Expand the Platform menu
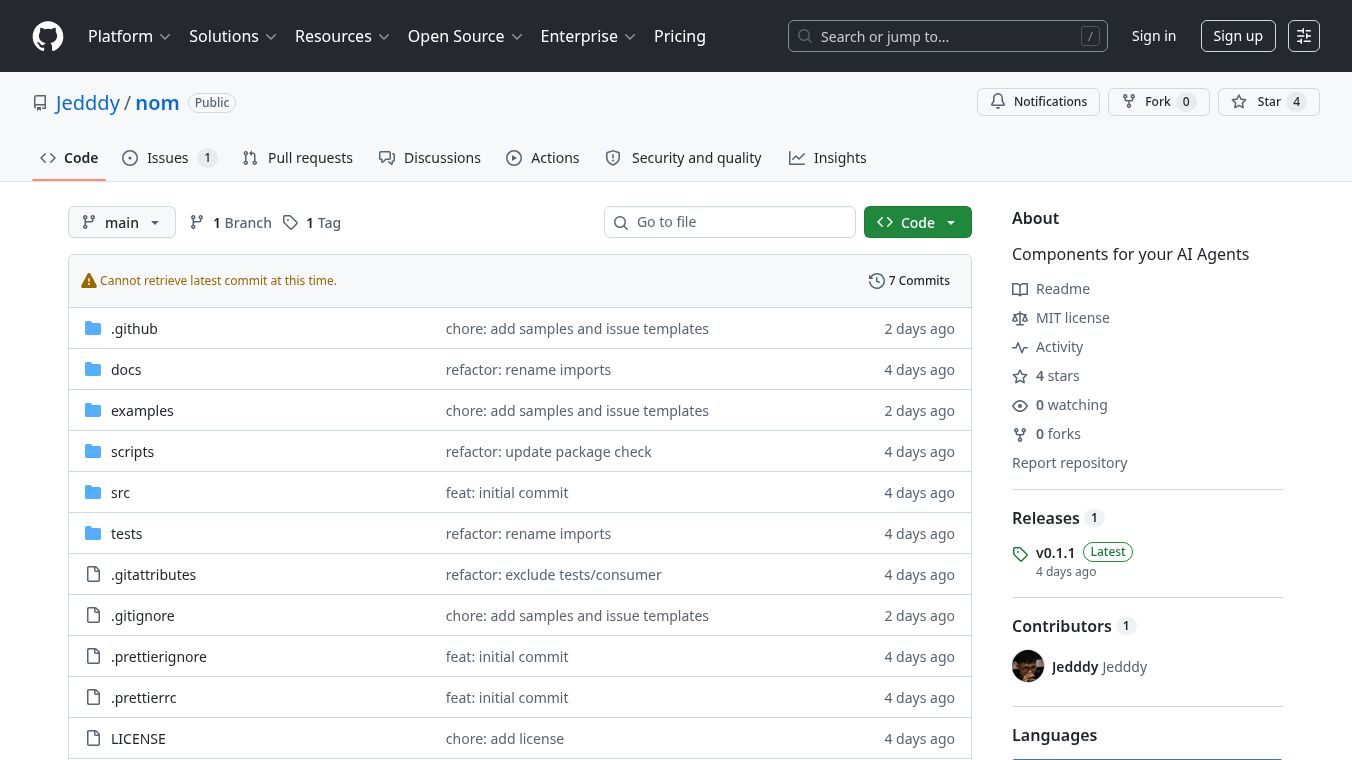 coord(130,36)
